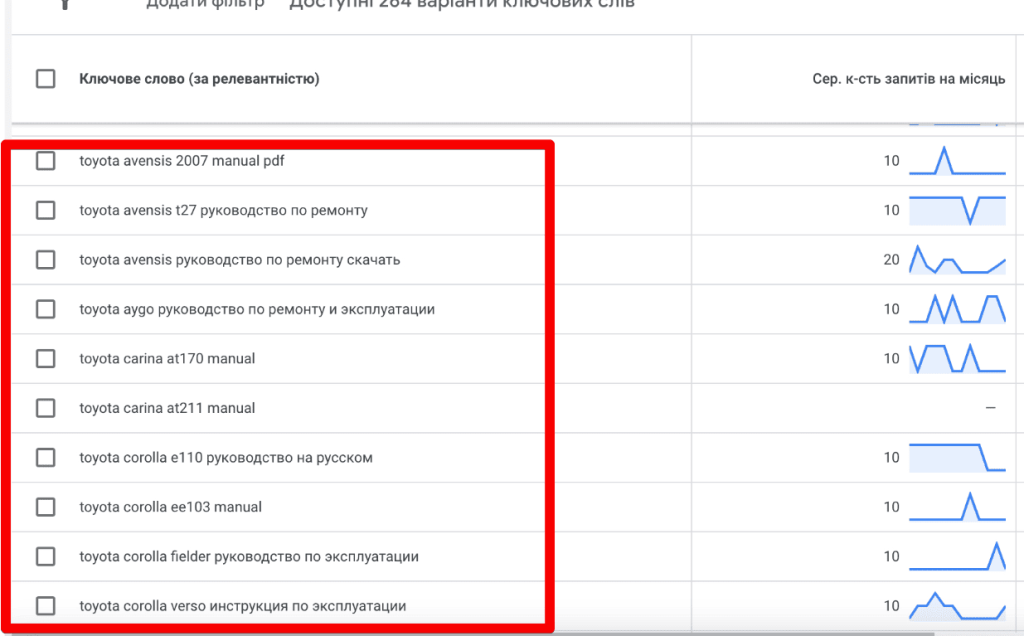Image resolution: width=1024 pixels, height=636 pixels.
Task: Sort by "Сер. к-сть запитів на місяць" column
Action: point(908,79)
